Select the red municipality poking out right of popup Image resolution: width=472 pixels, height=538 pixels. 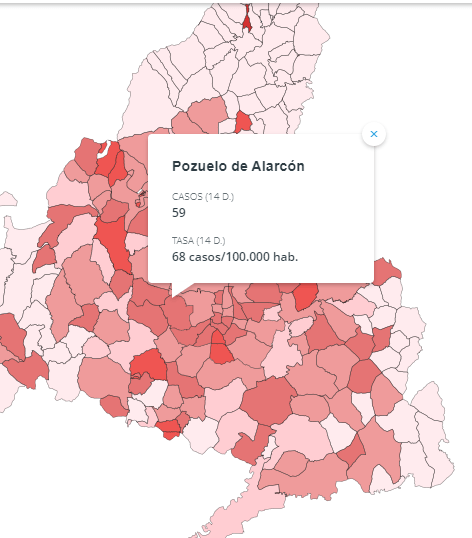[387, 271]
